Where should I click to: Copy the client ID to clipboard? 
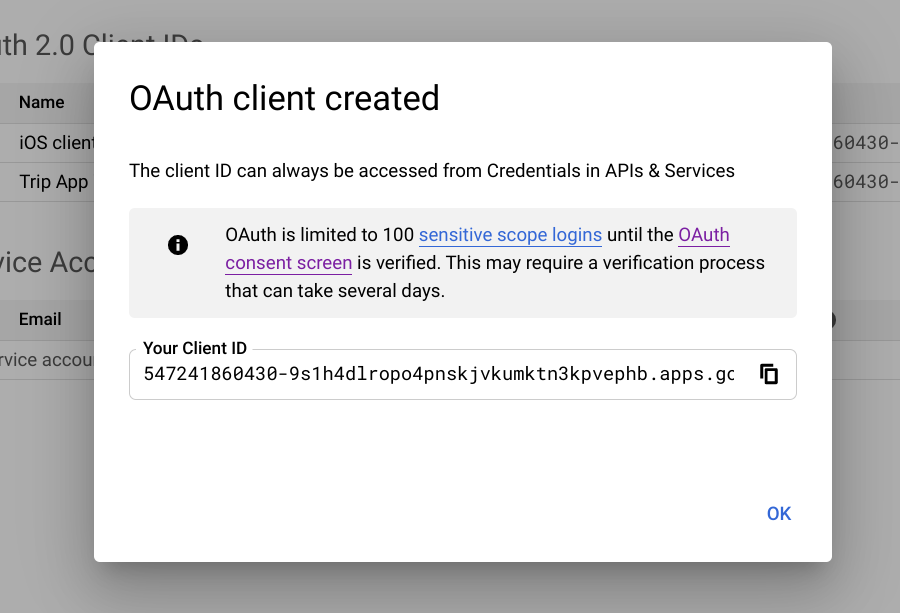click(769, 375)
